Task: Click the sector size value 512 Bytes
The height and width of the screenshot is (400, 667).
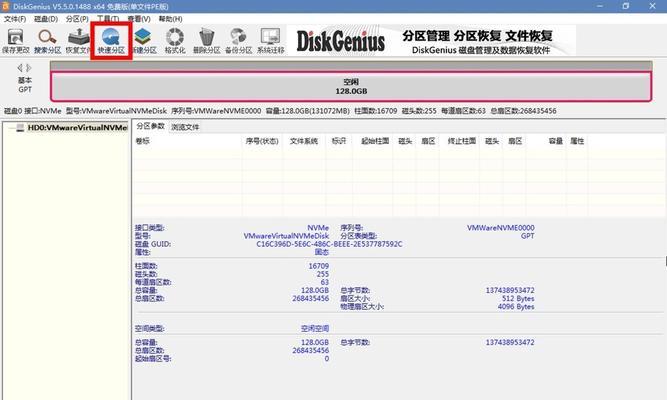Action: point(518,298)
